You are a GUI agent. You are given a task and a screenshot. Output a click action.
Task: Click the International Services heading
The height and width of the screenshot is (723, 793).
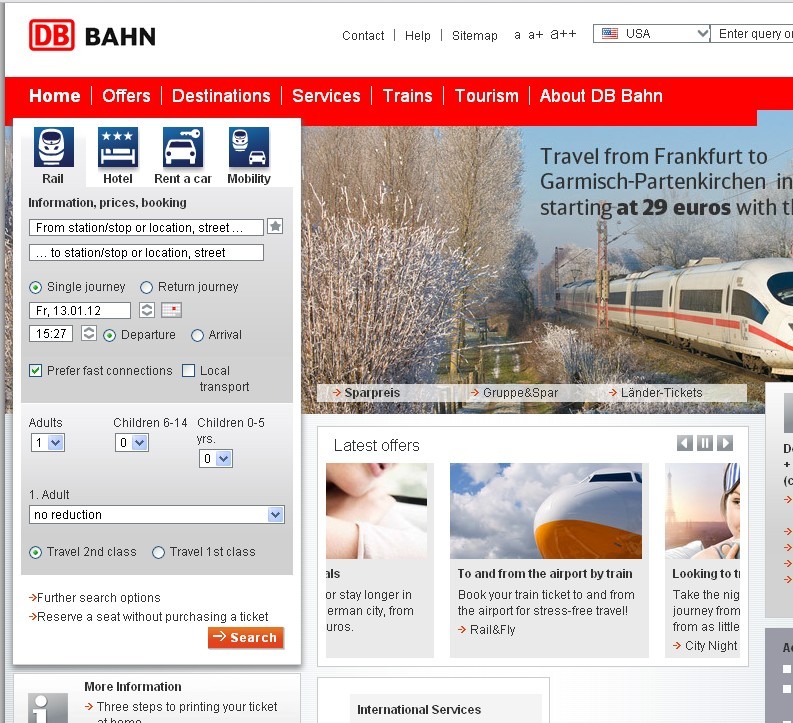(x=419, y=710)
